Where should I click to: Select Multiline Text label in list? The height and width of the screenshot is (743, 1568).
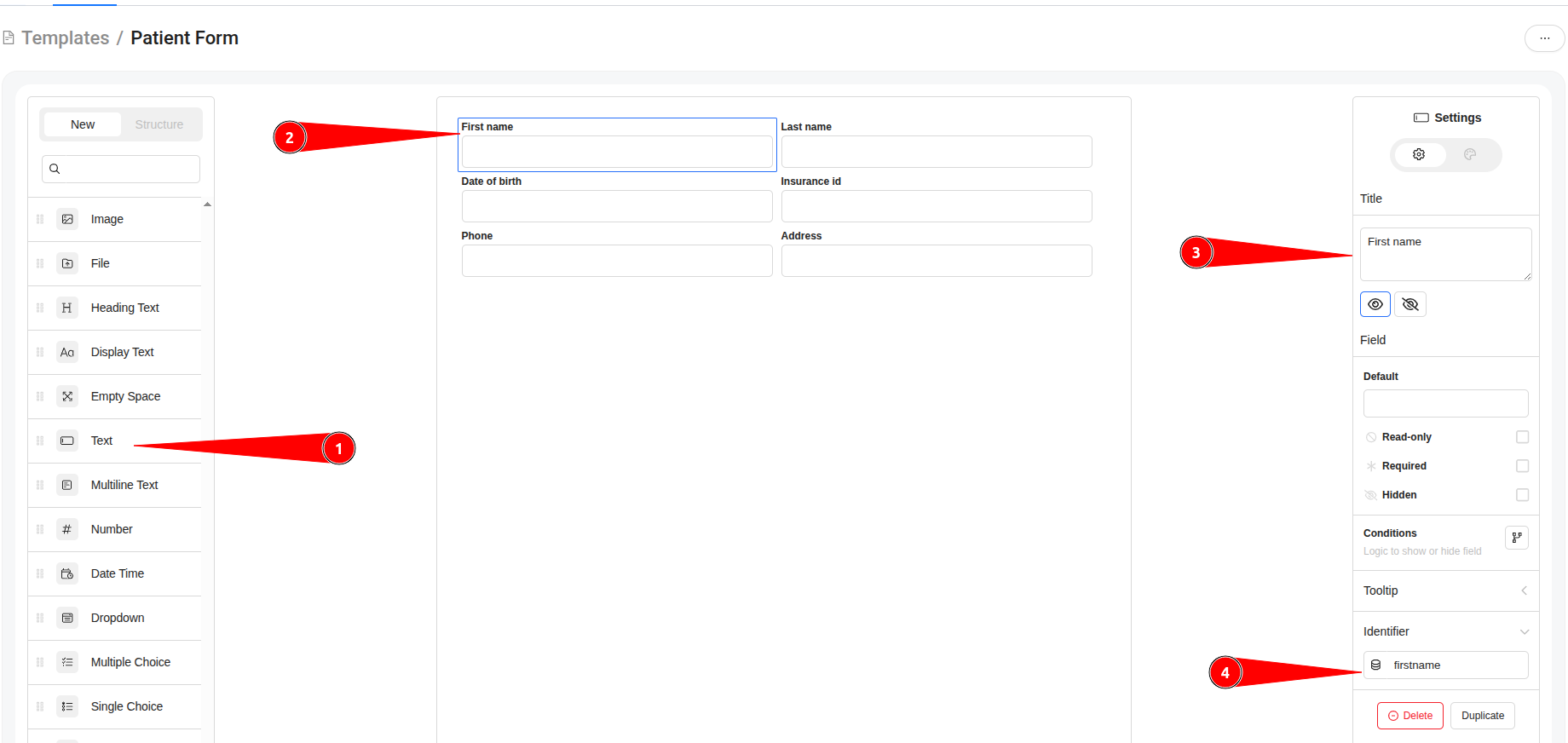tap(124, 485)
